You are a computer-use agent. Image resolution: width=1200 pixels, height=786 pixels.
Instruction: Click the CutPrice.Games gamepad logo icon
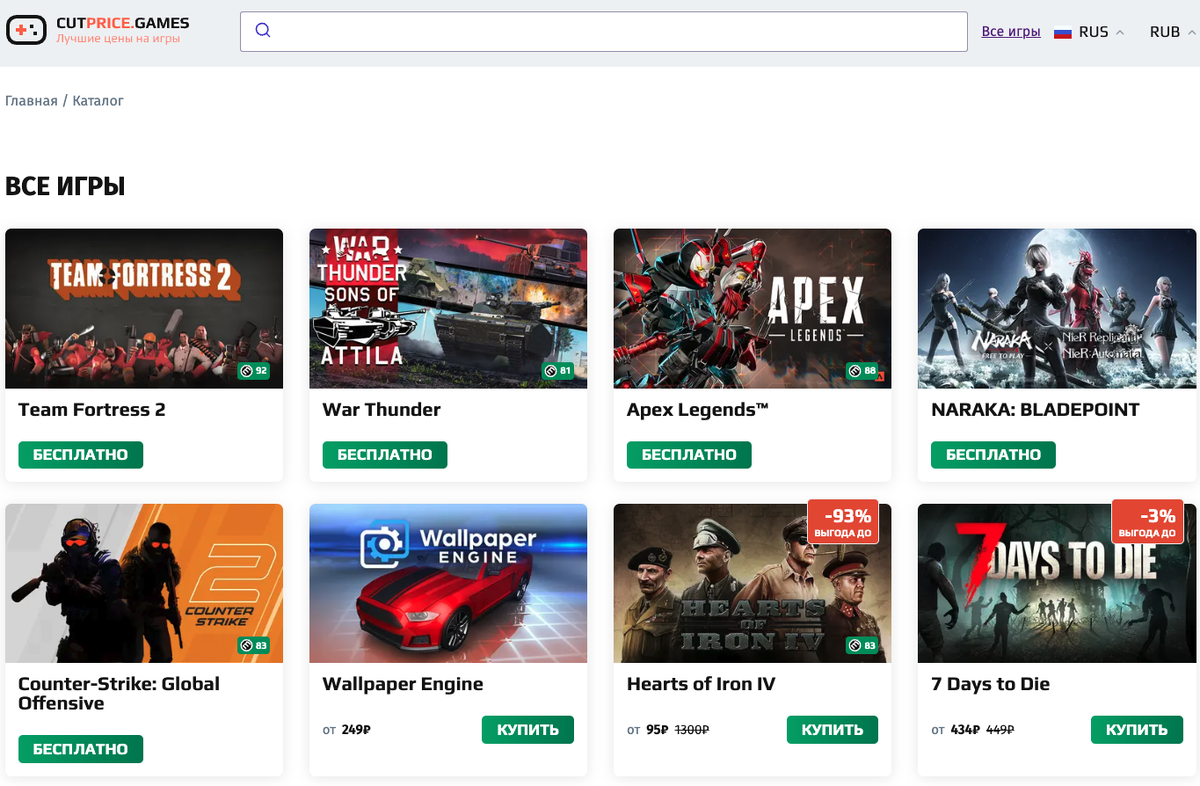tap(26, 31)
